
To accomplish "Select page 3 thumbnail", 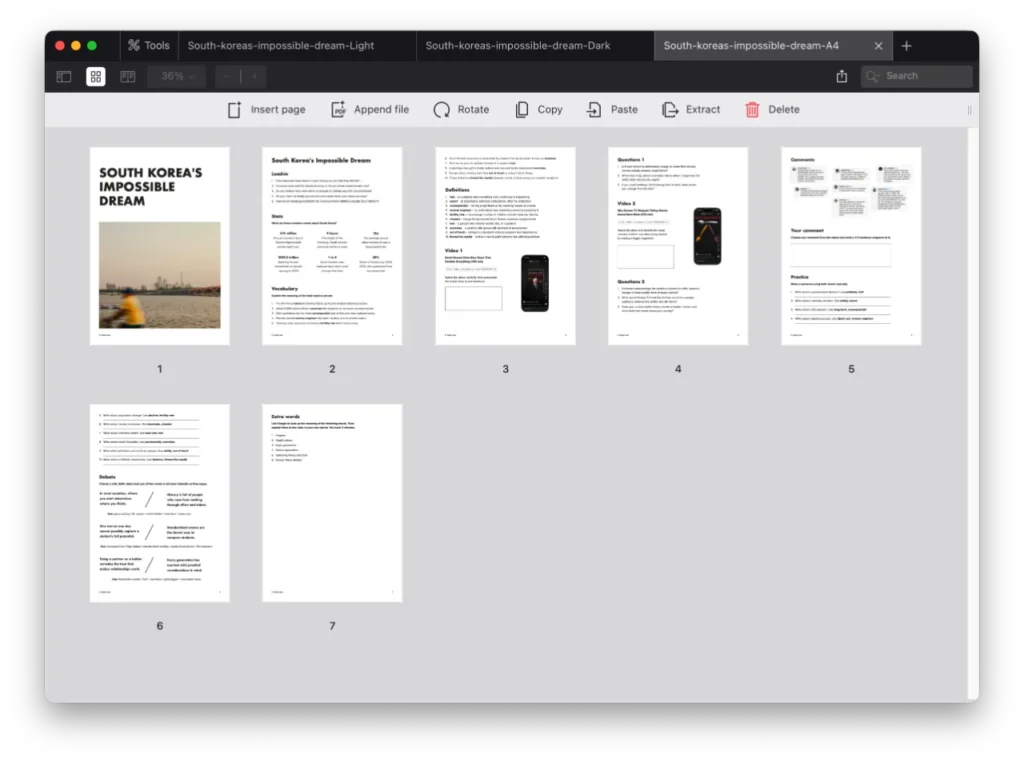I will point(505,246).
